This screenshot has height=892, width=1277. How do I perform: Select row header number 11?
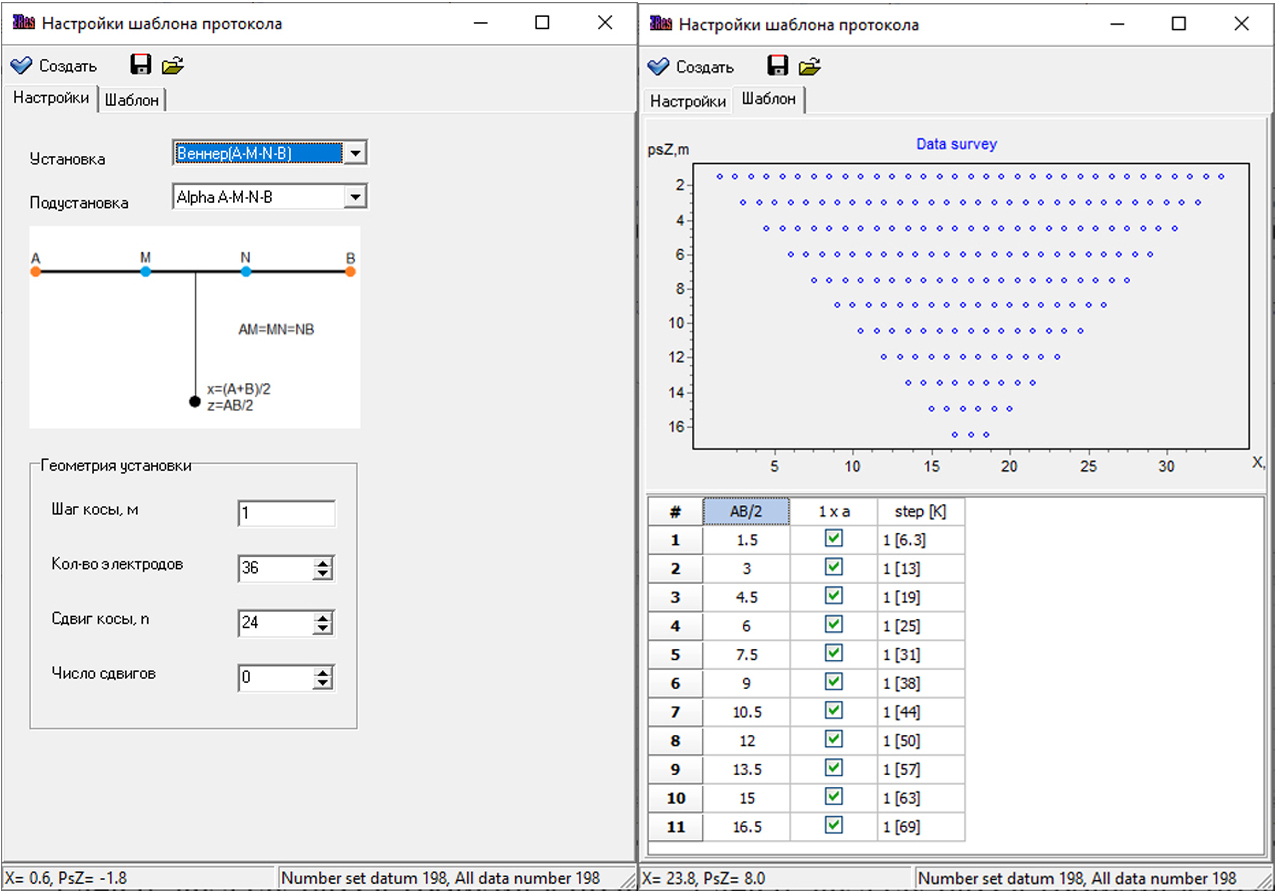(675, 827)
